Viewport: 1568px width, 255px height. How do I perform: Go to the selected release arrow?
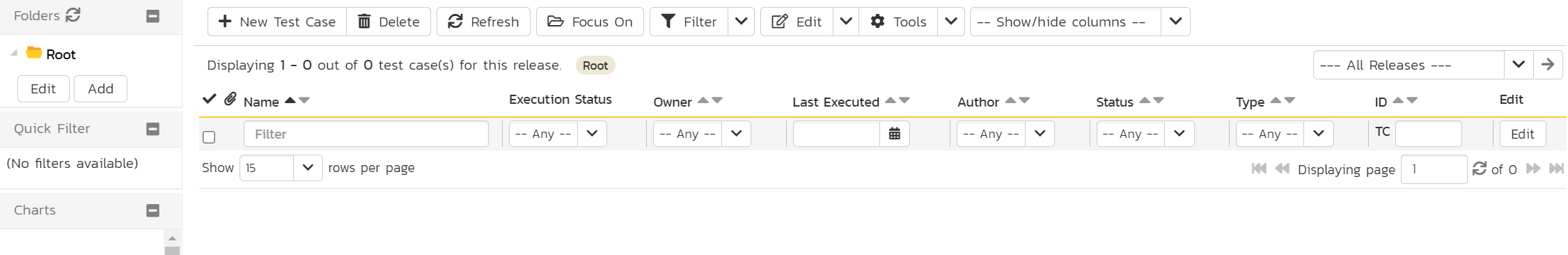point(1548,65)
